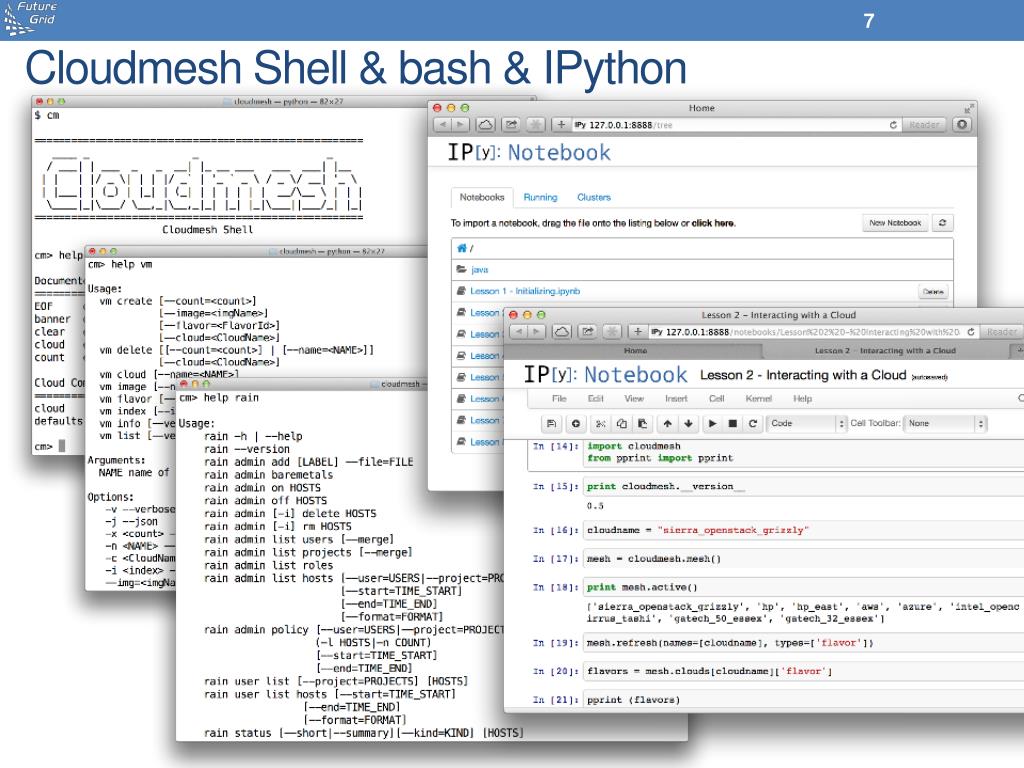This screenshot has width=1024, height=768.
Task: Open iCloud tabs in the Home window
Action: click(485, 125)
